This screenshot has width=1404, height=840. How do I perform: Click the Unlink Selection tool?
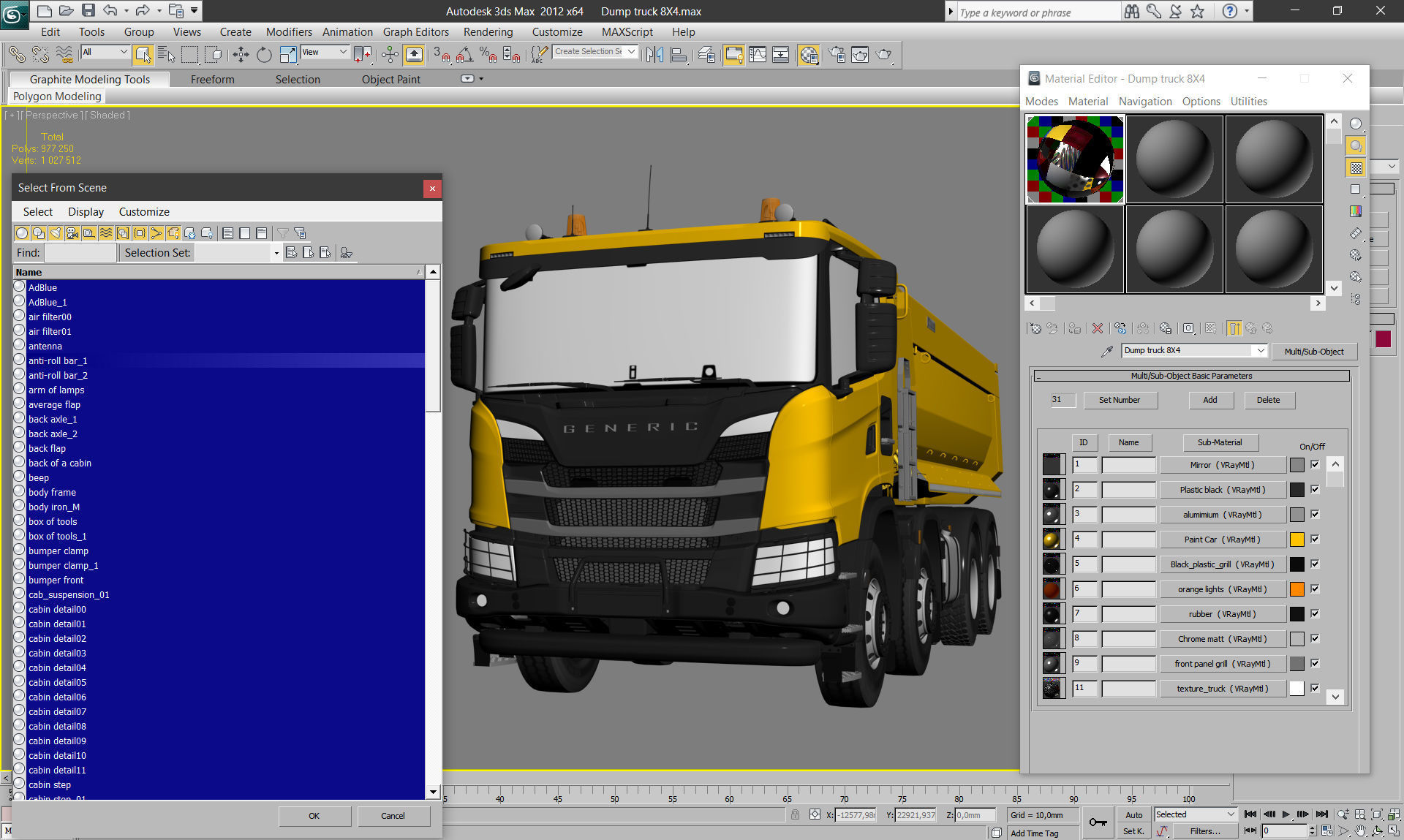[40, 54]
